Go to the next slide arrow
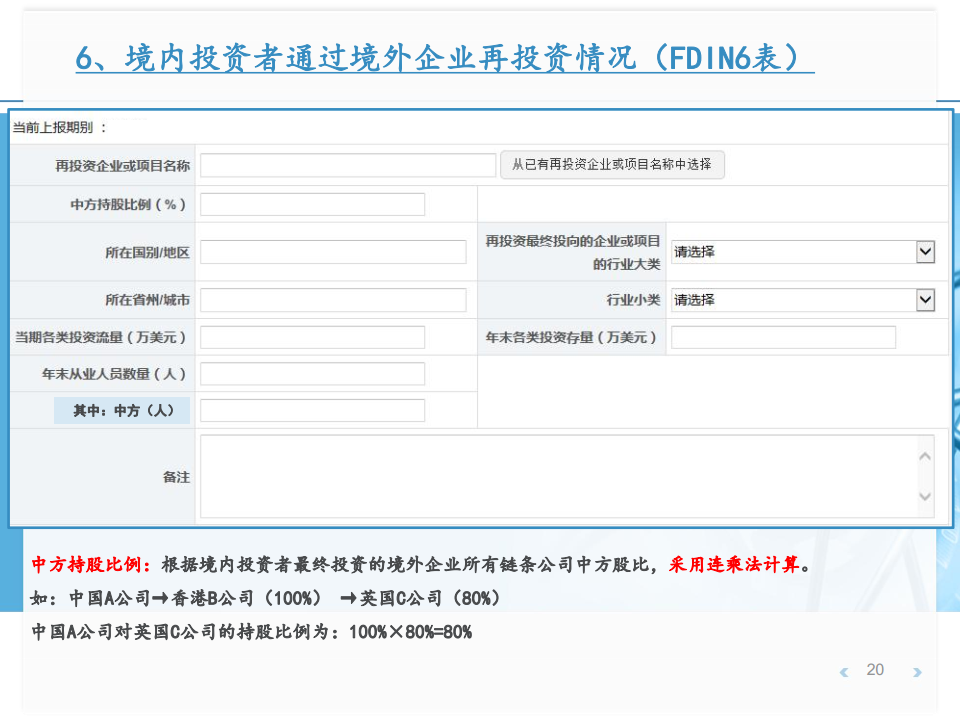 (916, 672)
